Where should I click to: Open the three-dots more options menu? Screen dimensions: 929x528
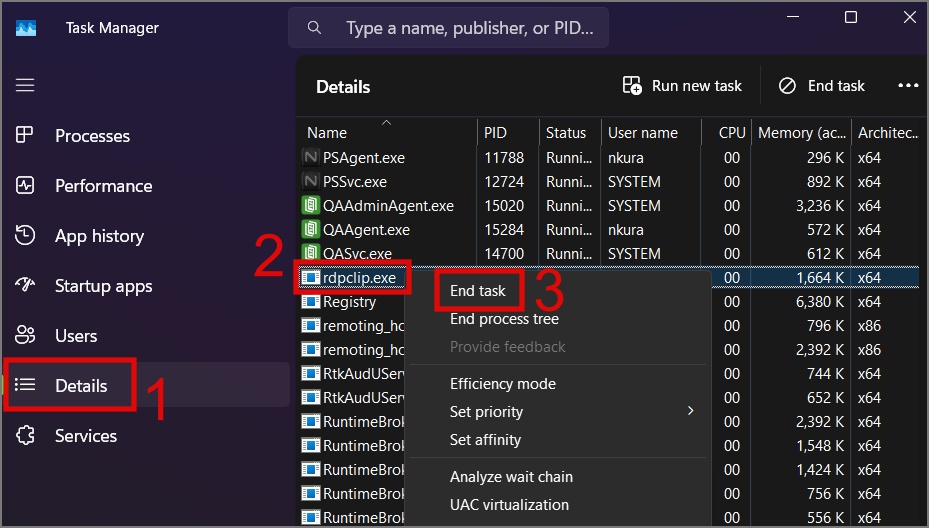907,86
